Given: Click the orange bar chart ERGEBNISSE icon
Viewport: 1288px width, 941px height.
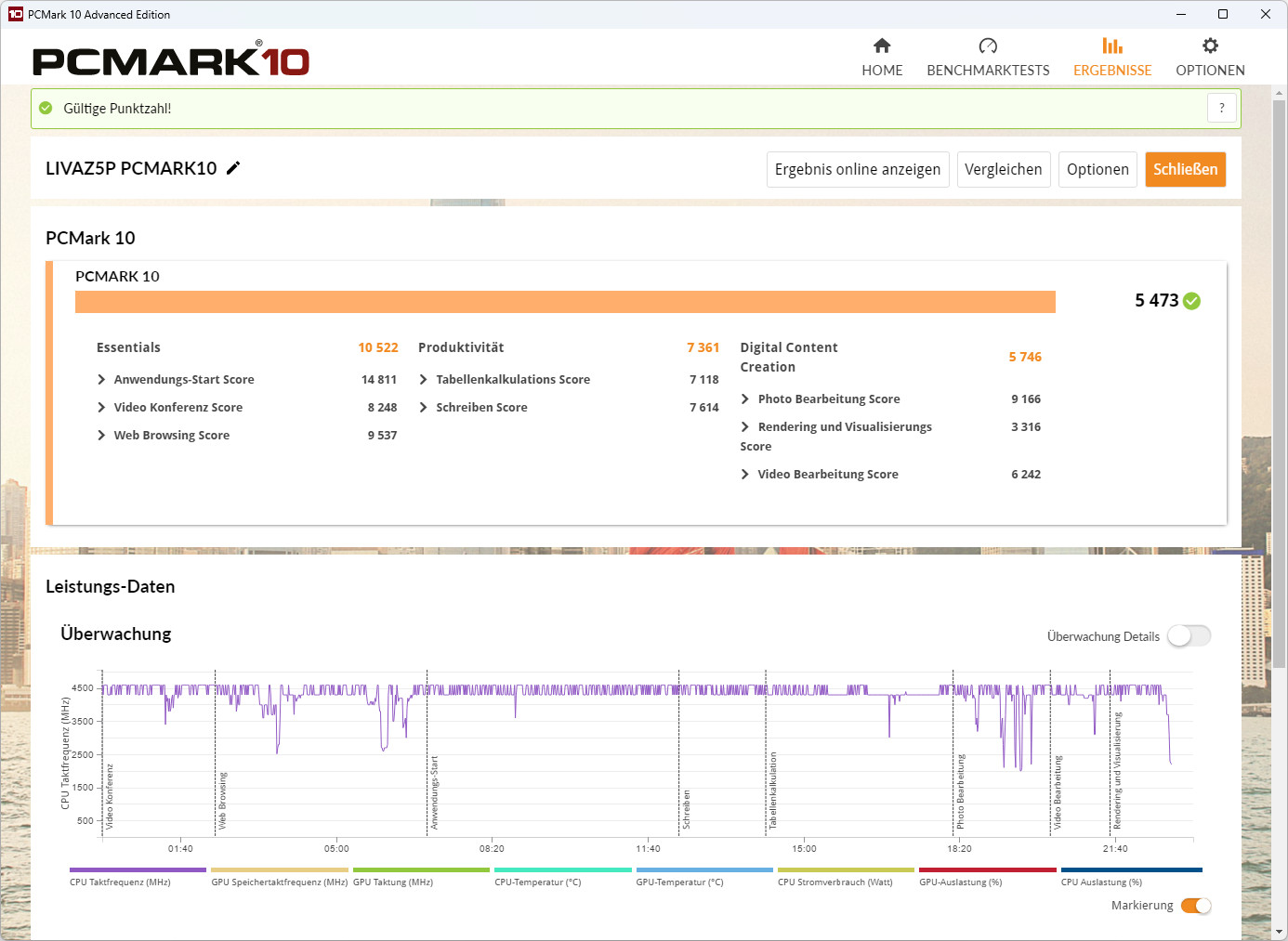Looking at the screenshot, I should coord(1112,45).
